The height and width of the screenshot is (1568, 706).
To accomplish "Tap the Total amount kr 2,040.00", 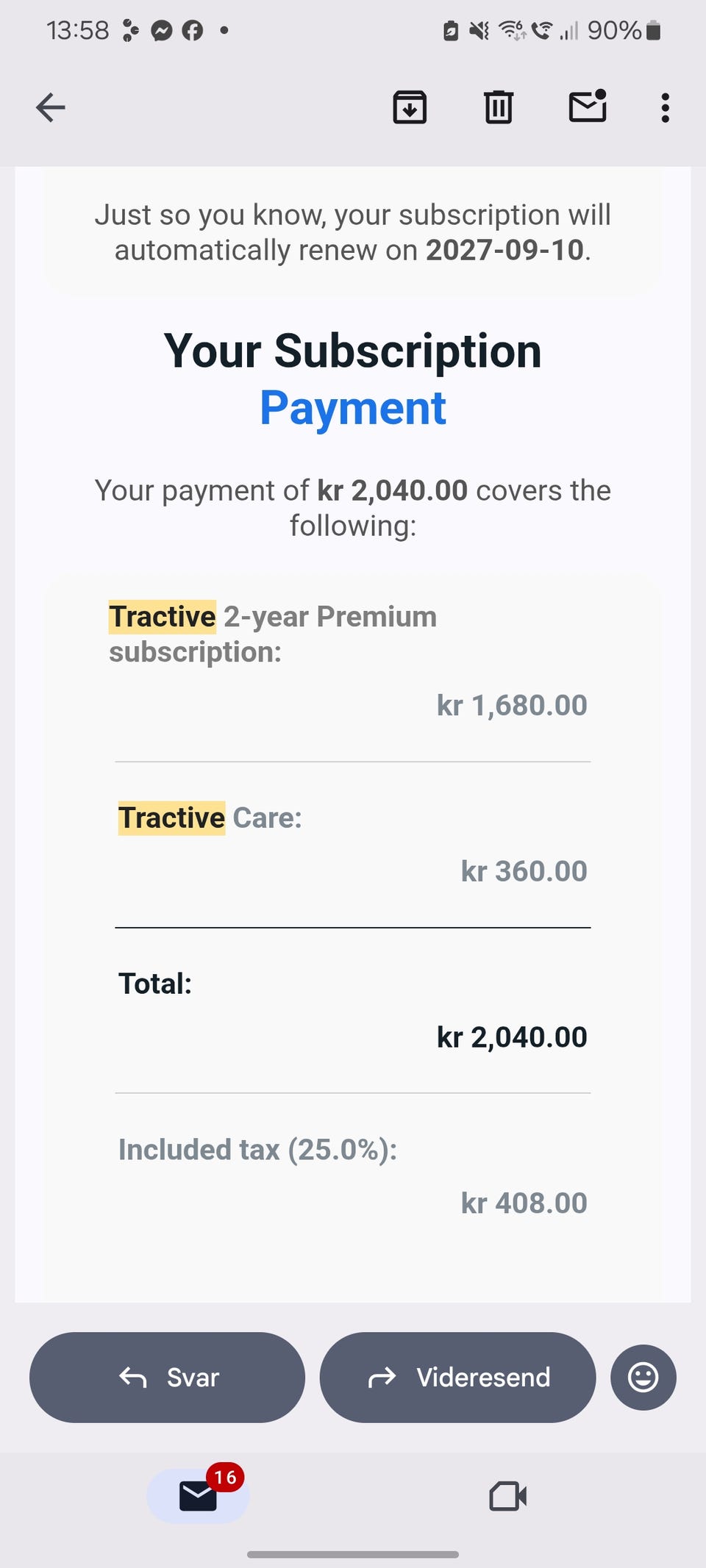I will (512, 1037).
